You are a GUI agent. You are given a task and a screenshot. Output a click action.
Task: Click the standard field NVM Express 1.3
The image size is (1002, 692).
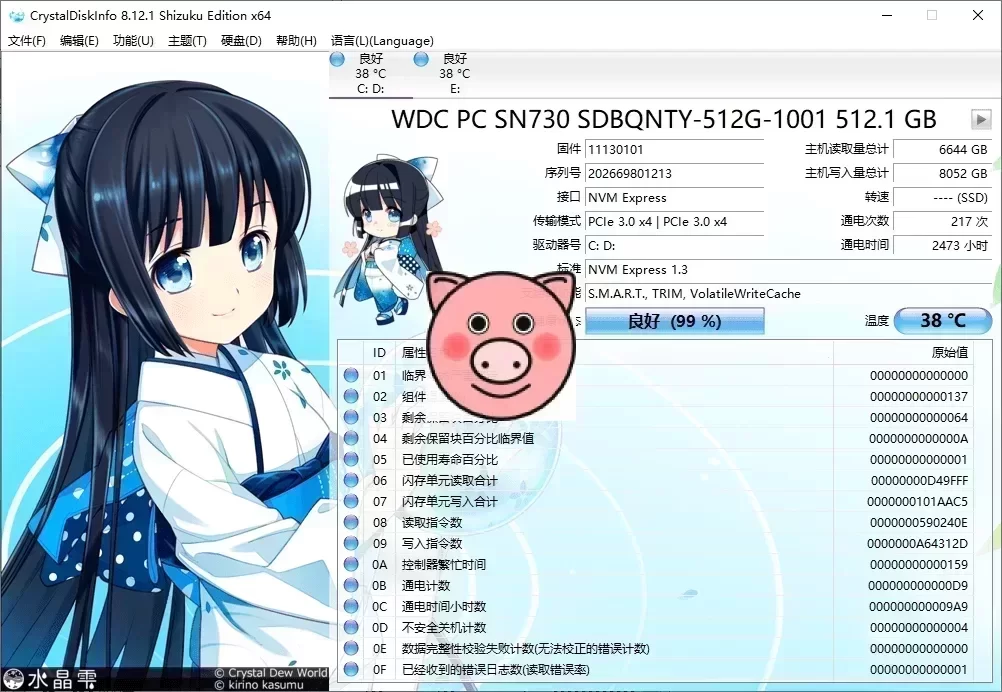(789, 270)
